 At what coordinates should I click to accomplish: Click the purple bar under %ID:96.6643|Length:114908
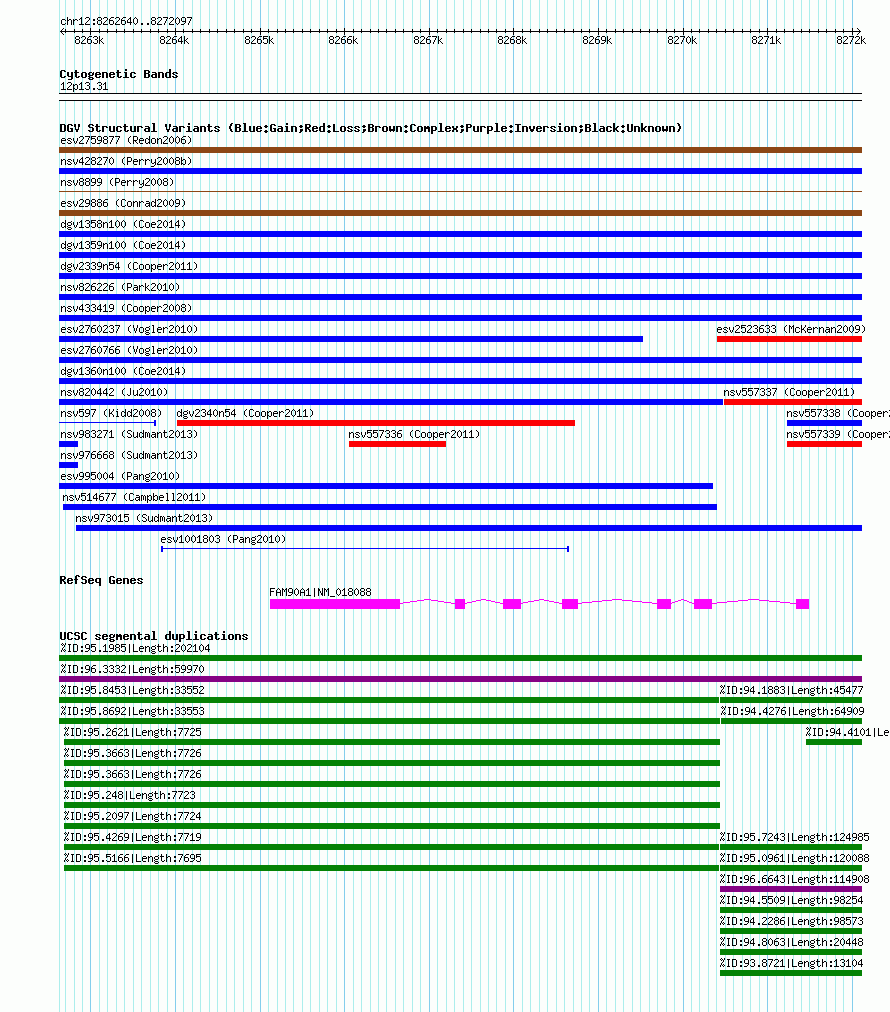[791, 889]
